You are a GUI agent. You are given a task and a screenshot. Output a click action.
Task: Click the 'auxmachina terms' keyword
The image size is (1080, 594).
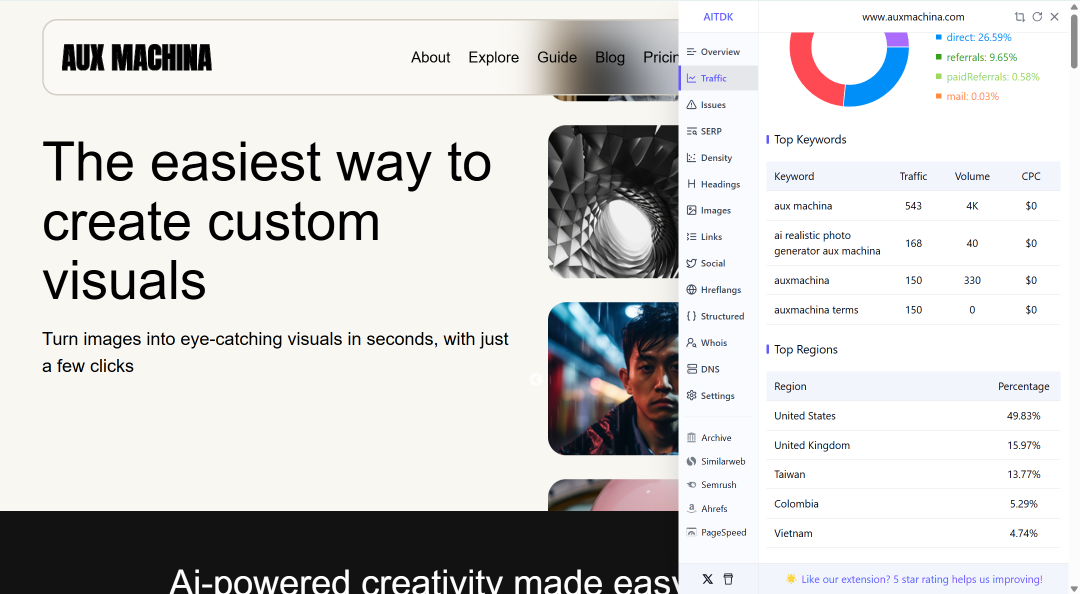coord(816,310)
